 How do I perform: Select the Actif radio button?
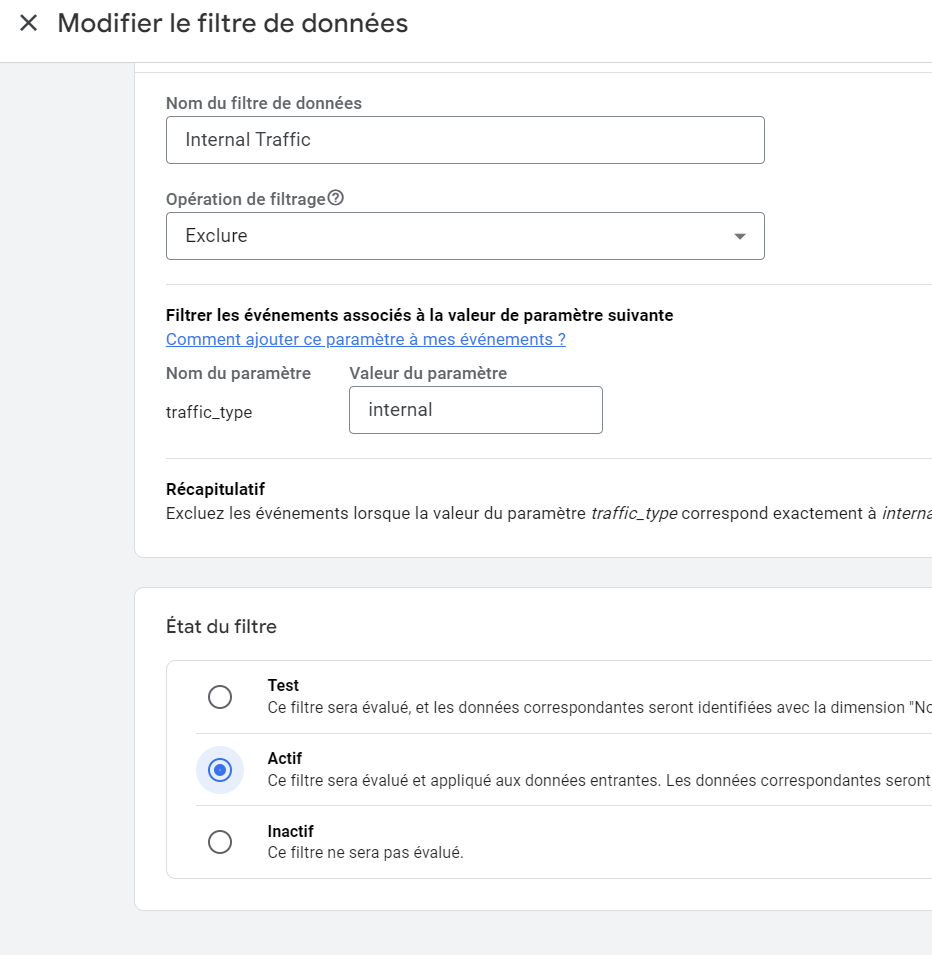click(220, 770)
